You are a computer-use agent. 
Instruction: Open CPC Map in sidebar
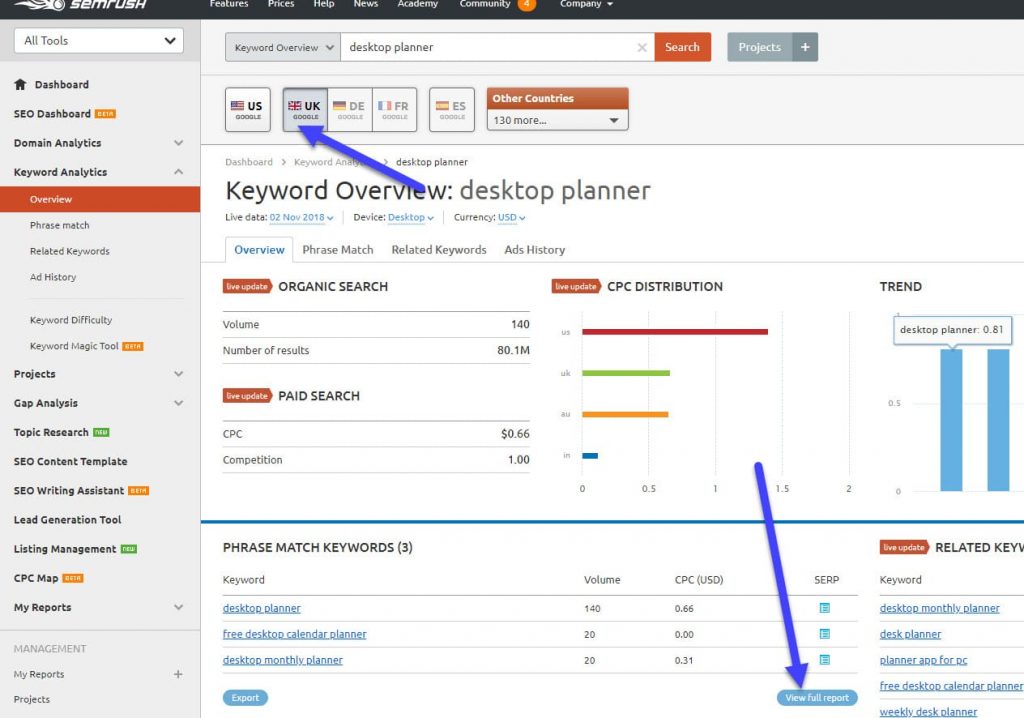(x=36, y=578)
